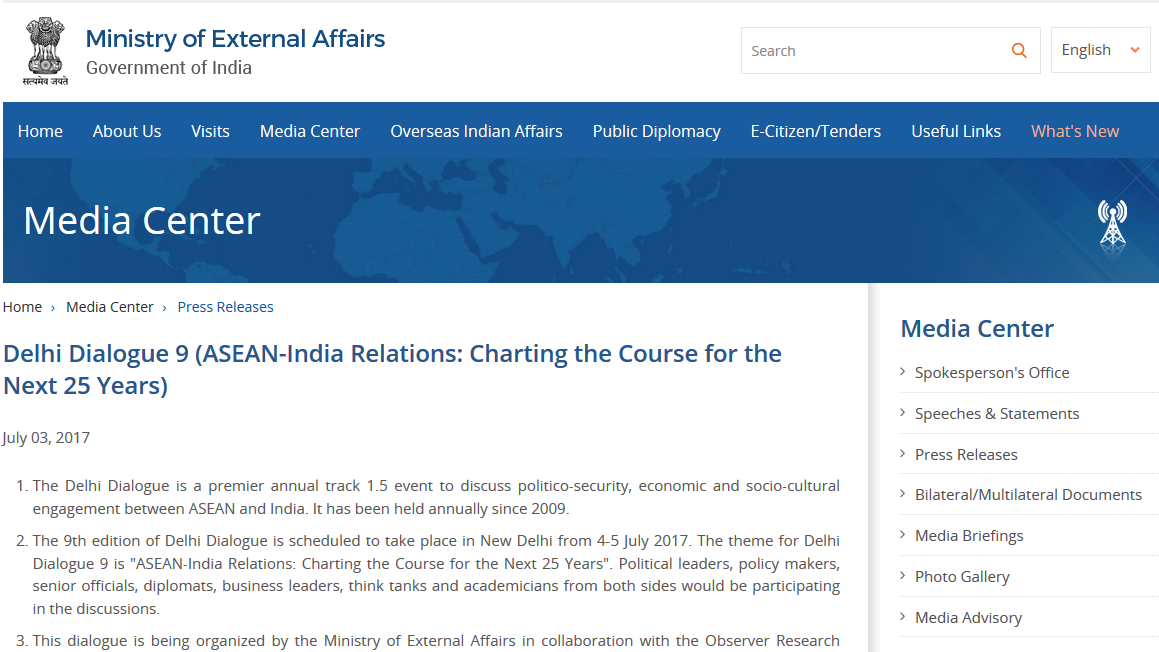Click chevron beside Media Advisory
This screenshot has height=652, width=1159.
click(903, 616)
